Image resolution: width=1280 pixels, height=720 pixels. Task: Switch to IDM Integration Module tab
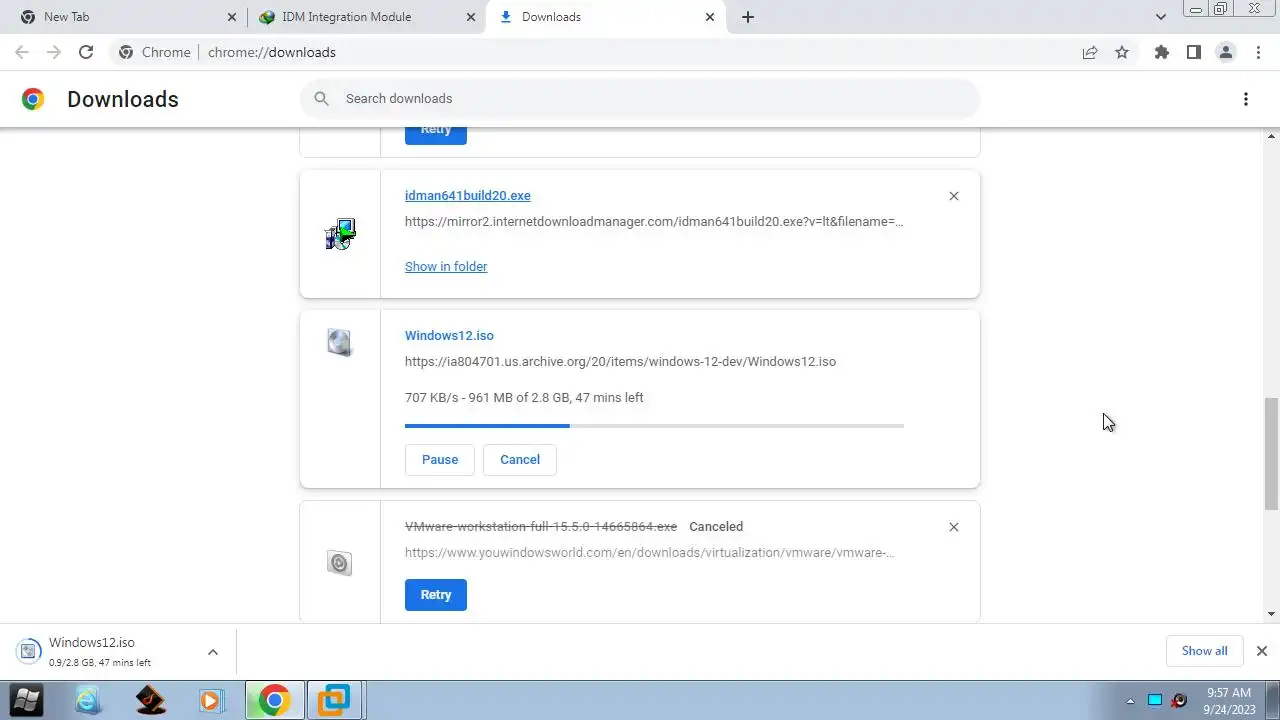[x=366, y=17]
